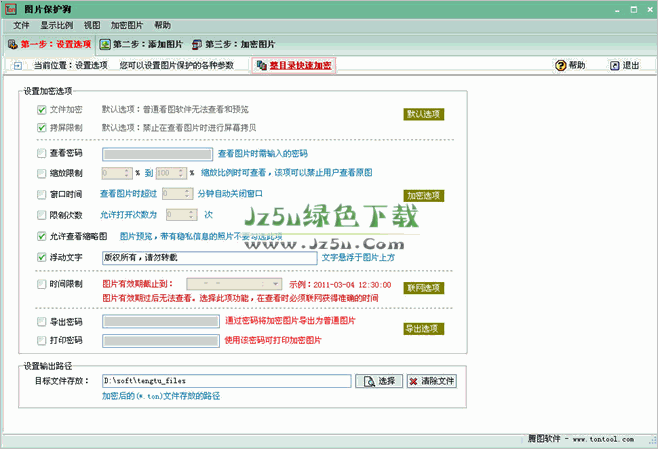Screen dimensions: 658x449
Task: Click the 第三步 加密图片 step icon
Action: pyautogui.click(x=197, y=44)
